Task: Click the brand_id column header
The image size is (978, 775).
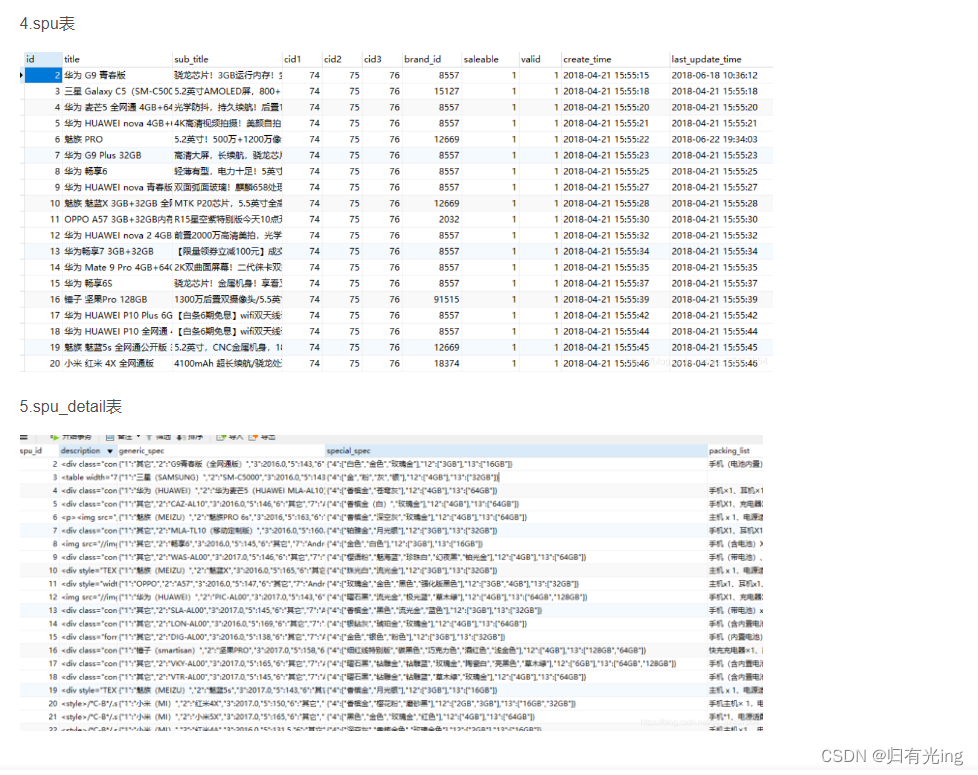Action: pyautogui.click(x=432, y=59)
